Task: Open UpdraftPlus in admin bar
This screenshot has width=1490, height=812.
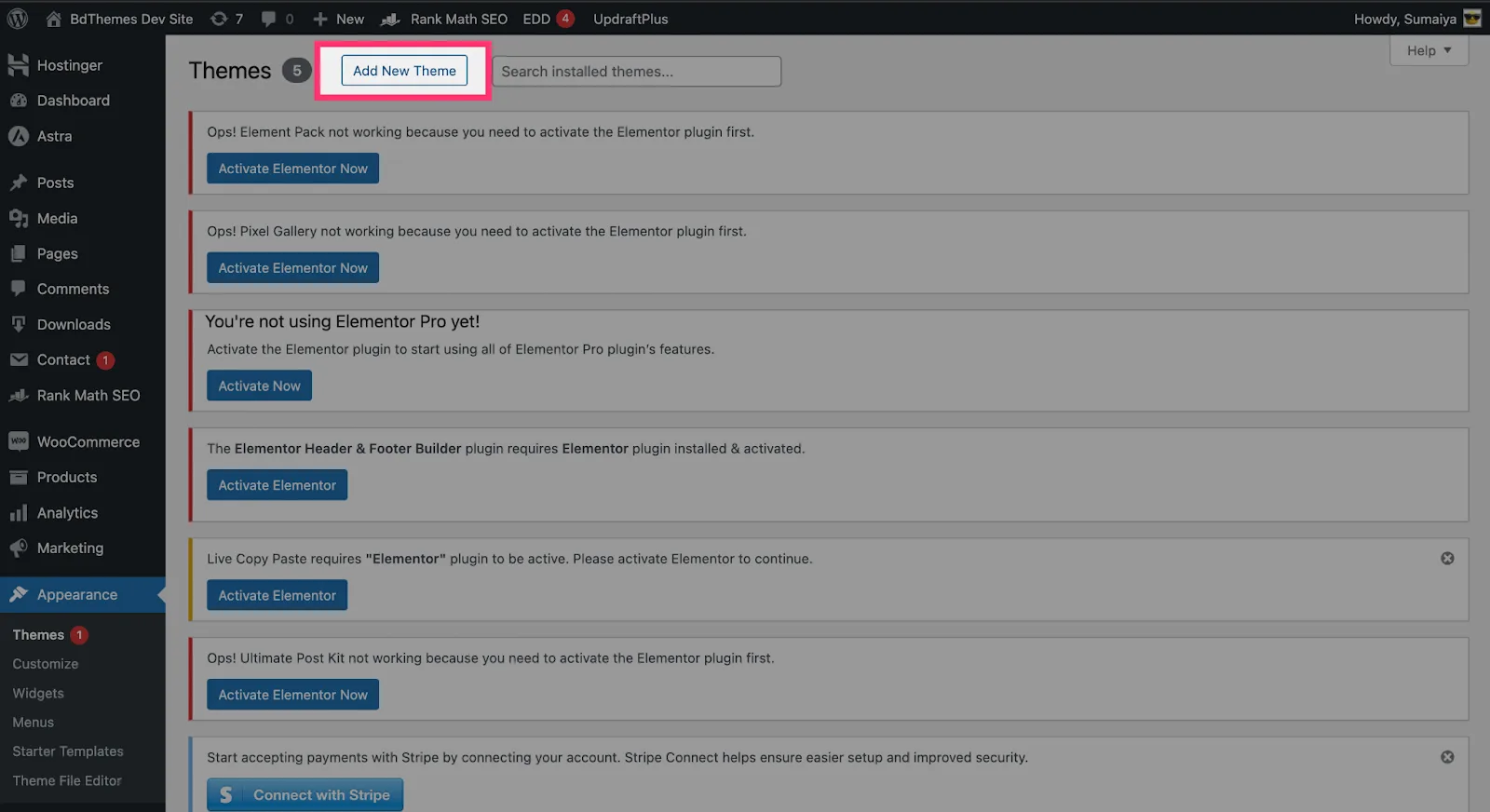Action: pos(630,19)
